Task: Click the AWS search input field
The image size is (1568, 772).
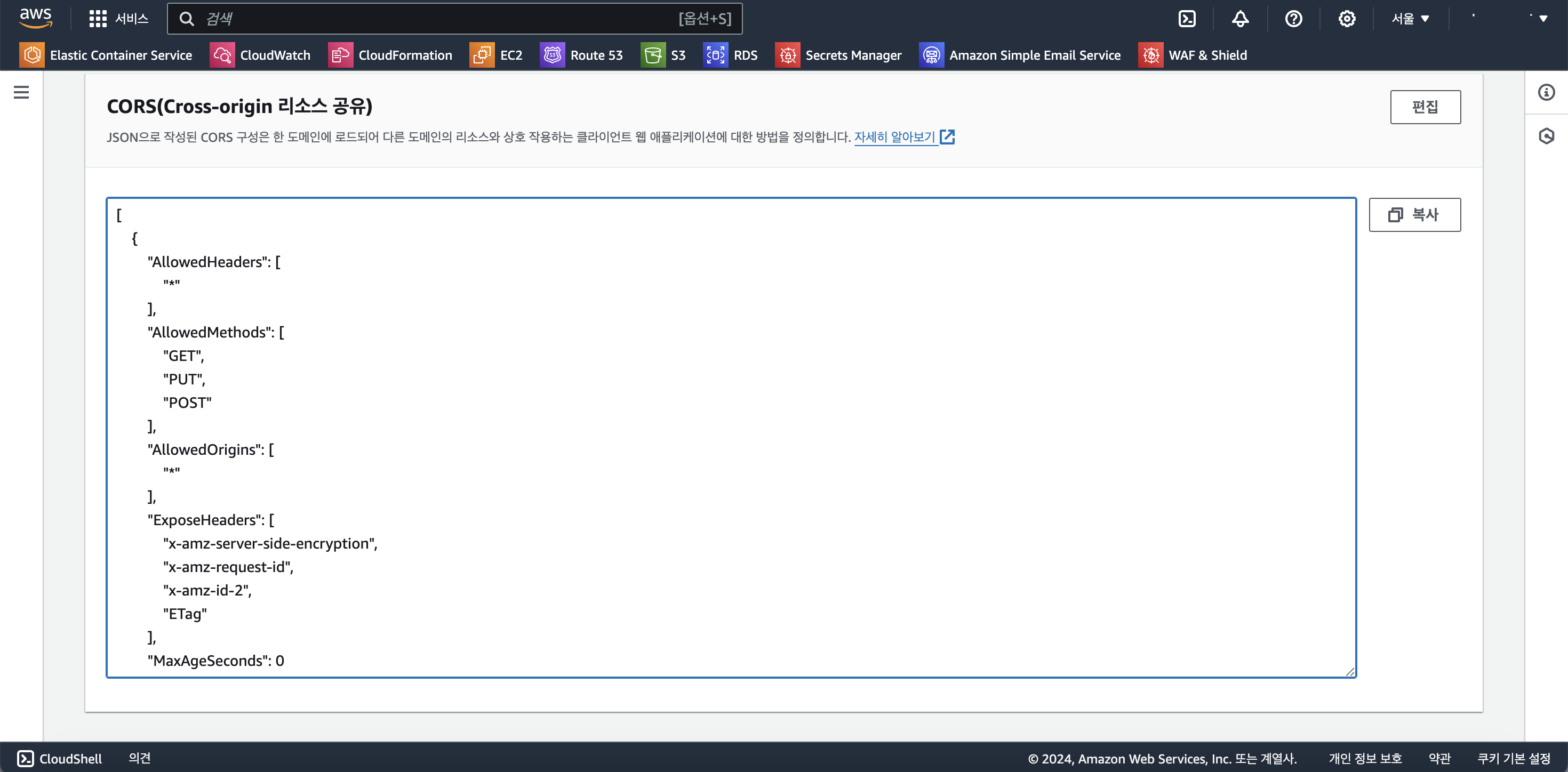Action: 438,19
